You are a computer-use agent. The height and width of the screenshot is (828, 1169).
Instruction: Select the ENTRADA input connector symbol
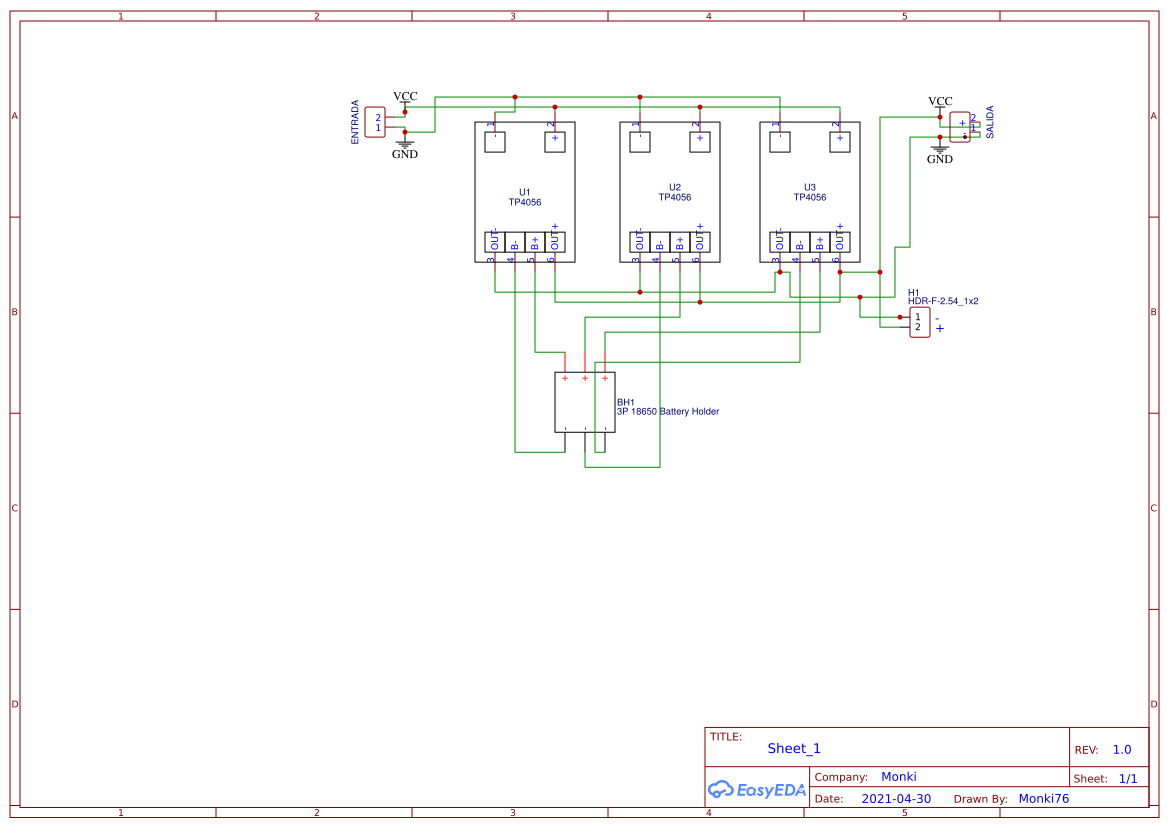pos(374,122)
